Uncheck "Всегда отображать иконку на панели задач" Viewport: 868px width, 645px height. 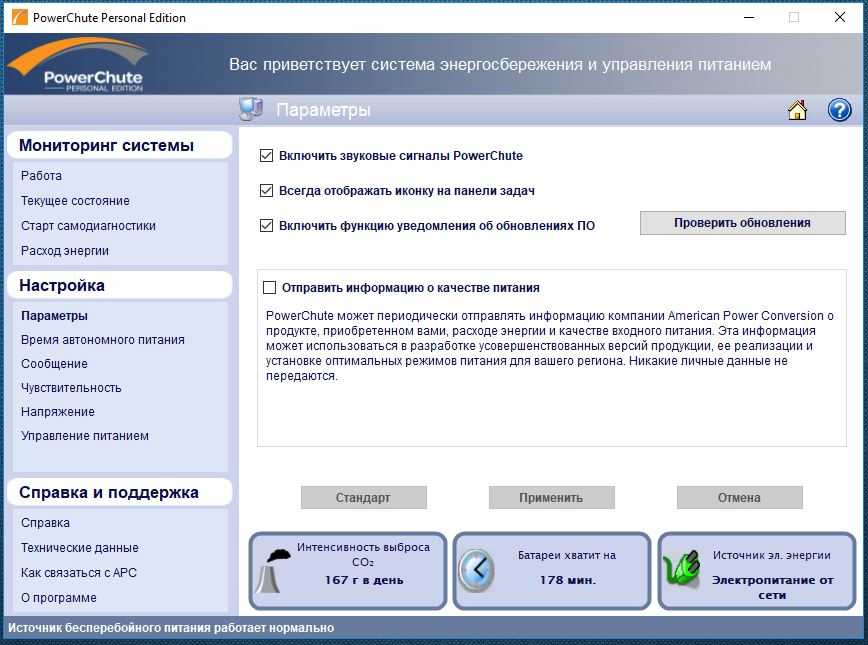[x=267, y=191]
